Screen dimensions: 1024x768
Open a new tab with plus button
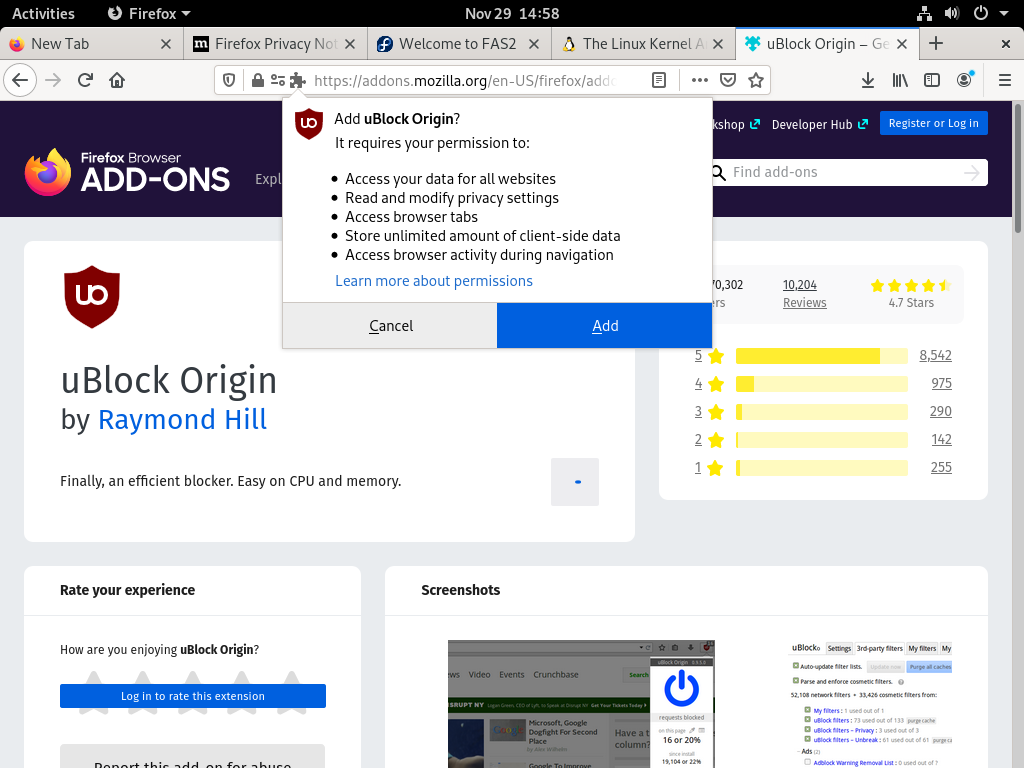(x=936, y=44)
